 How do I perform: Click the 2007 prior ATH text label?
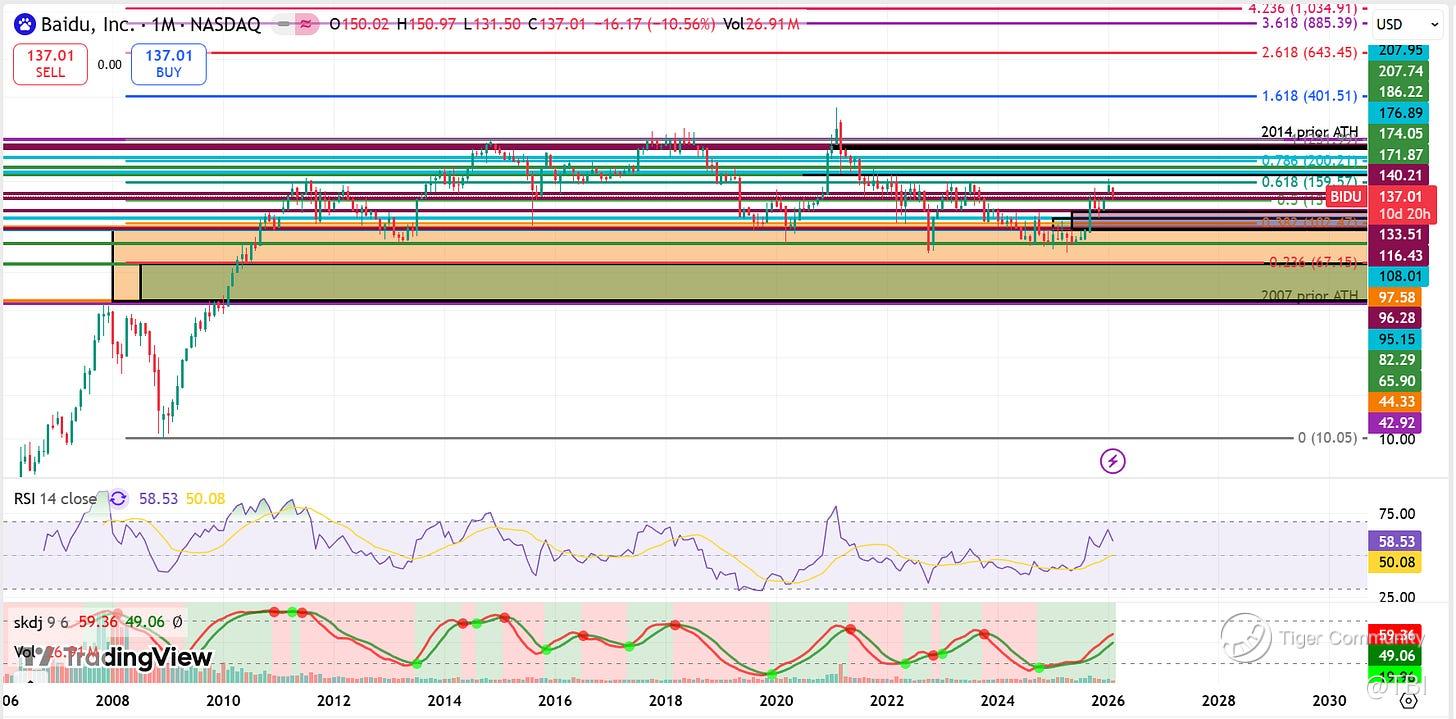coord(1309,296)
